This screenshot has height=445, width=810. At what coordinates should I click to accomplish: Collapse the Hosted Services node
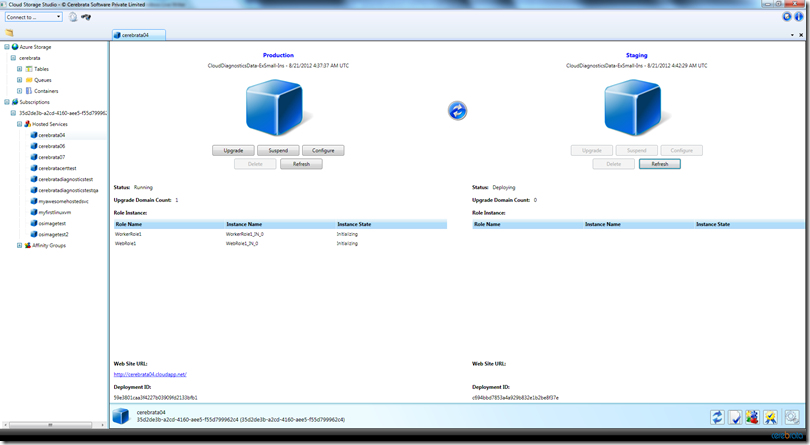click(19, 124)
